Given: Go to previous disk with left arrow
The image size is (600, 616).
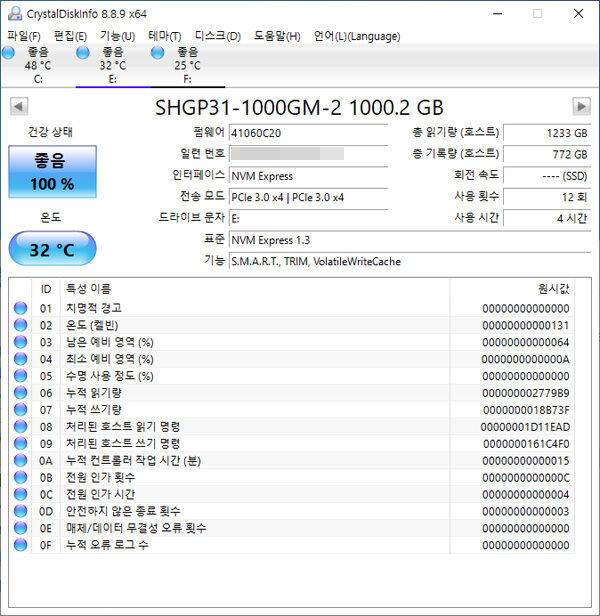Looking at the screenshot, I should (19, 106).
